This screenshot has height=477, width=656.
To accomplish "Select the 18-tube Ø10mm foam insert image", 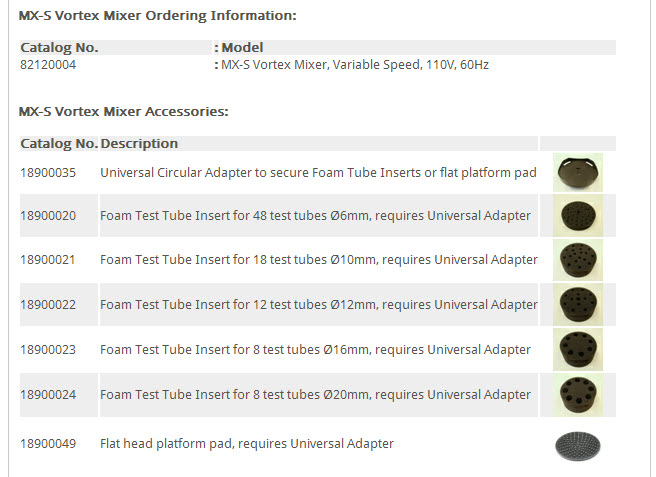I will click(578, 260).
